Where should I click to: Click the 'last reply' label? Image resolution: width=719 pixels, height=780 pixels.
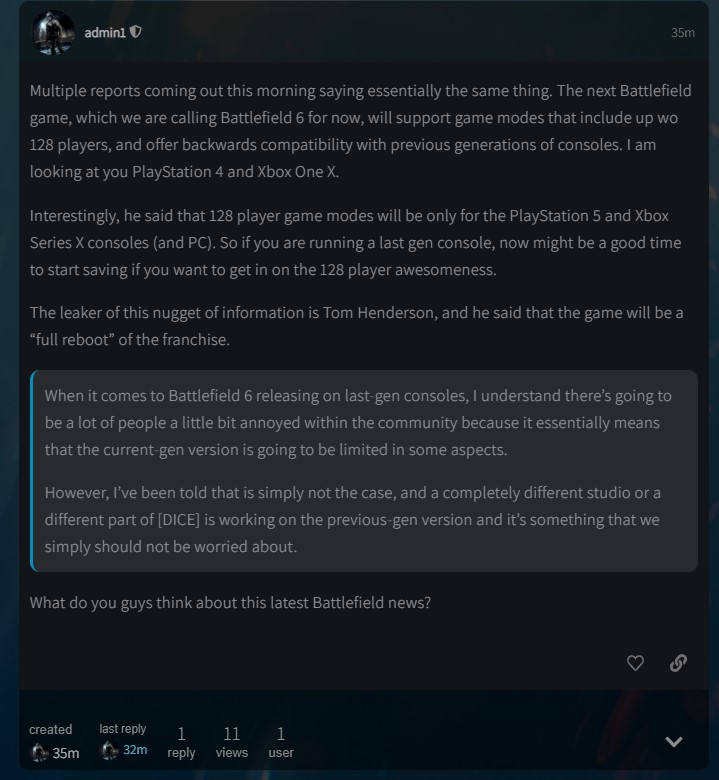pos(123,730)
